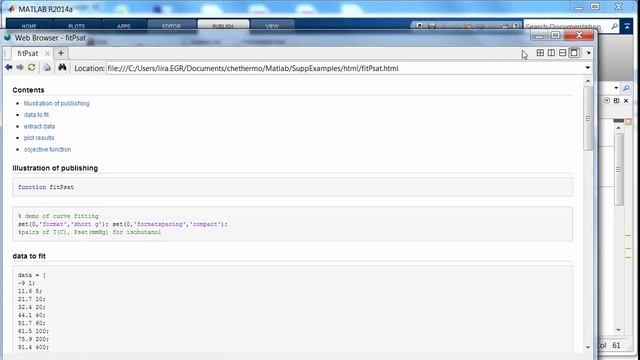Click the 'Contents' heading
Image resolution: width=640 pixels, height=360 pixels.
point(28,90)
